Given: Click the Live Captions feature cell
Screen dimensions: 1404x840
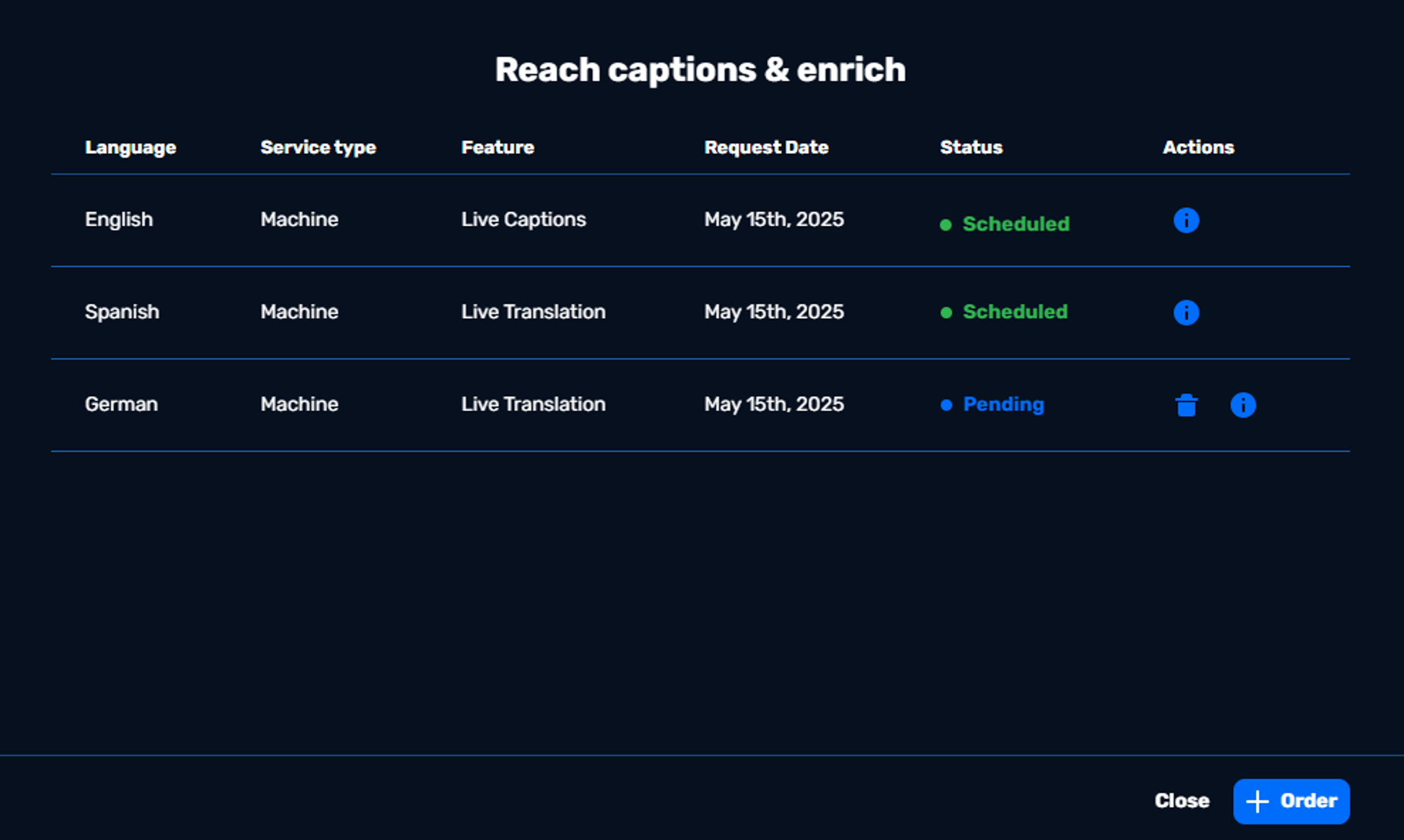Looking at the screenshot, I should (523, 219).
